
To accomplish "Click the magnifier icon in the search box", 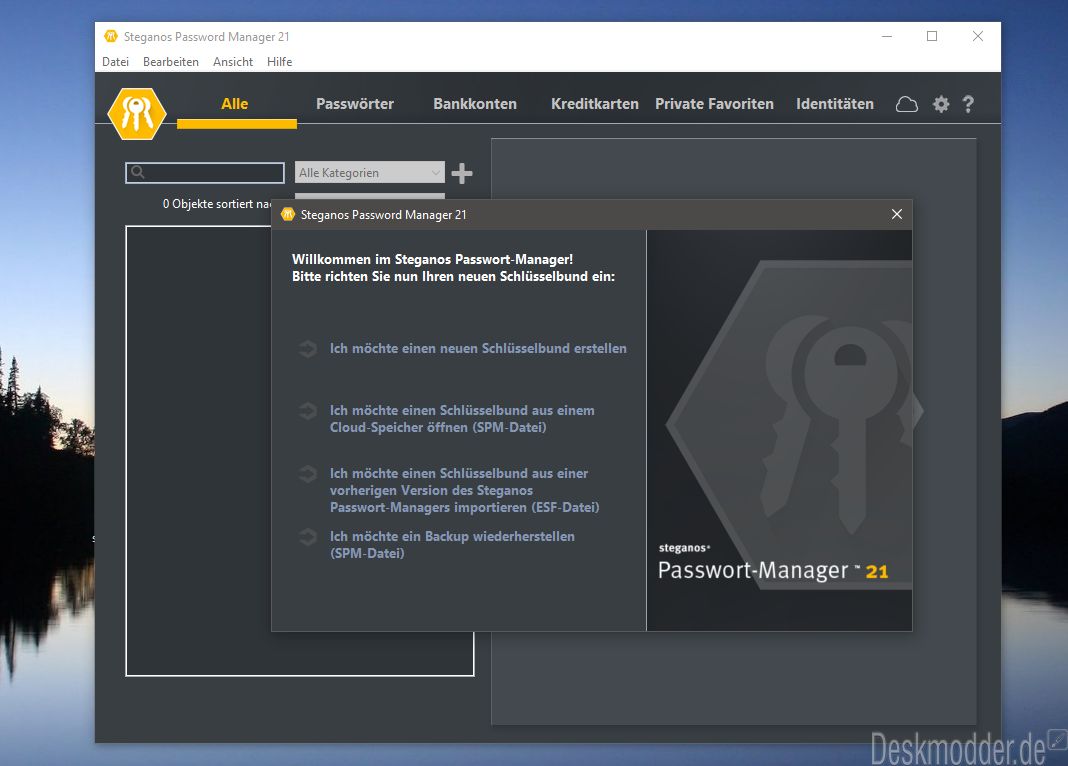I will click(x=138, y=172).
